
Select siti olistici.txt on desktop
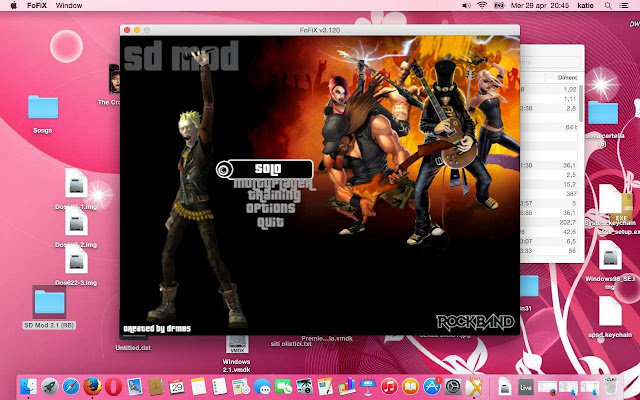pos(291,344)
